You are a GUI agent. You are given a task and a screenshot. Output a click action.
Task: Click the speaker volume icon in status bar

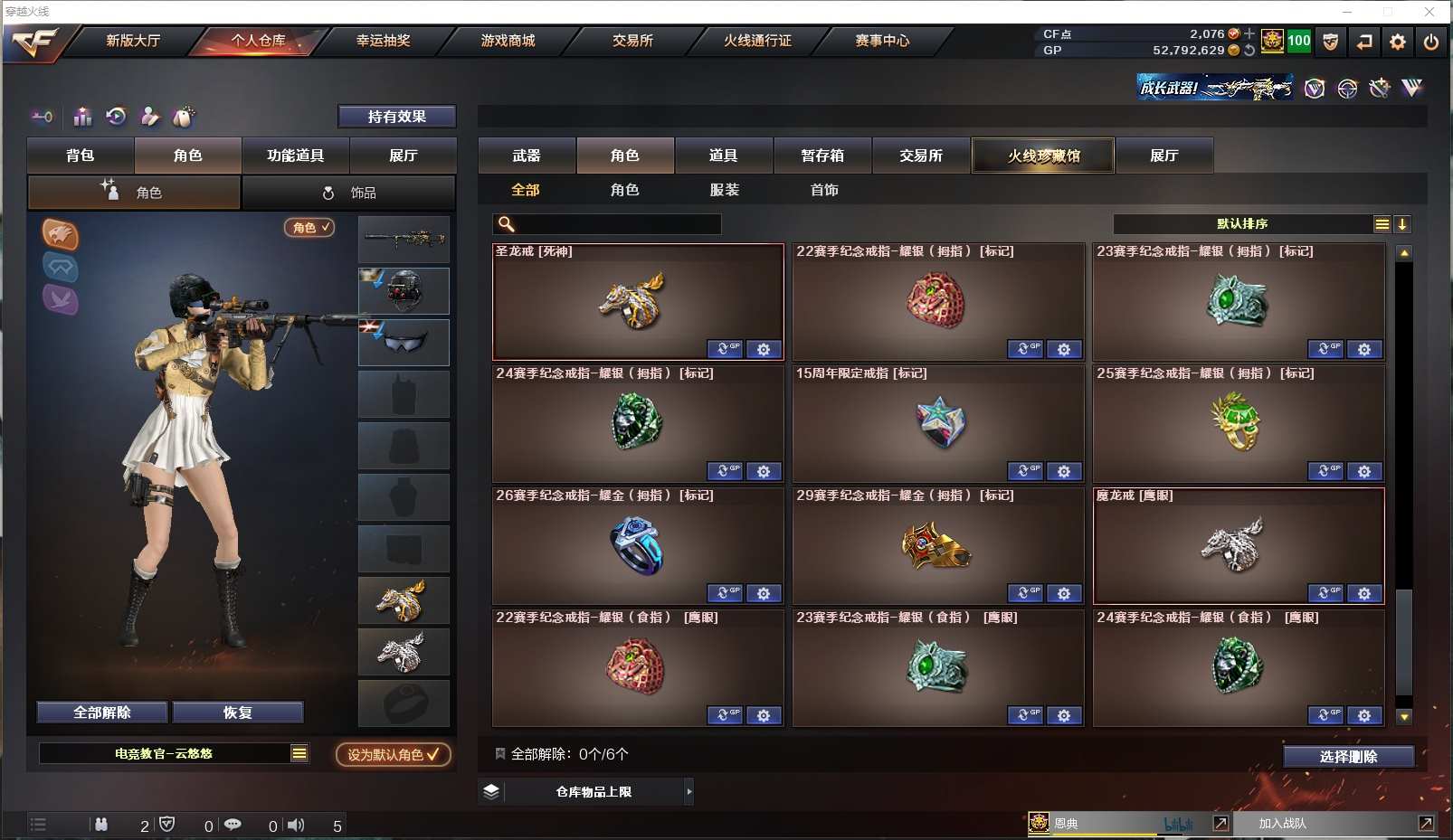[296, 825]
